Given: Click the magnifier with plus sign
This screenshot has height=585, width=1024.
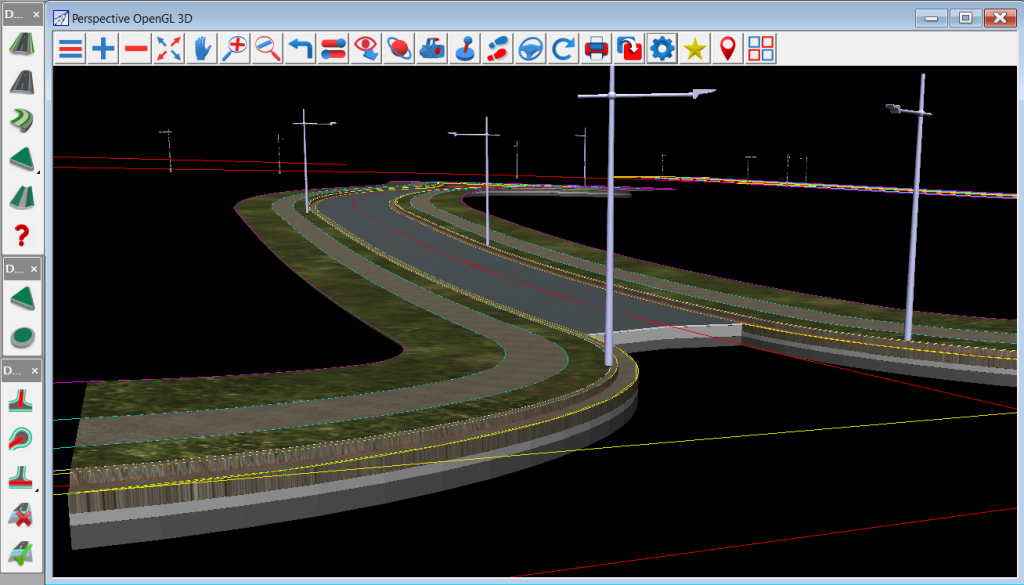Looking at the screenshot, I should [235, 49].
